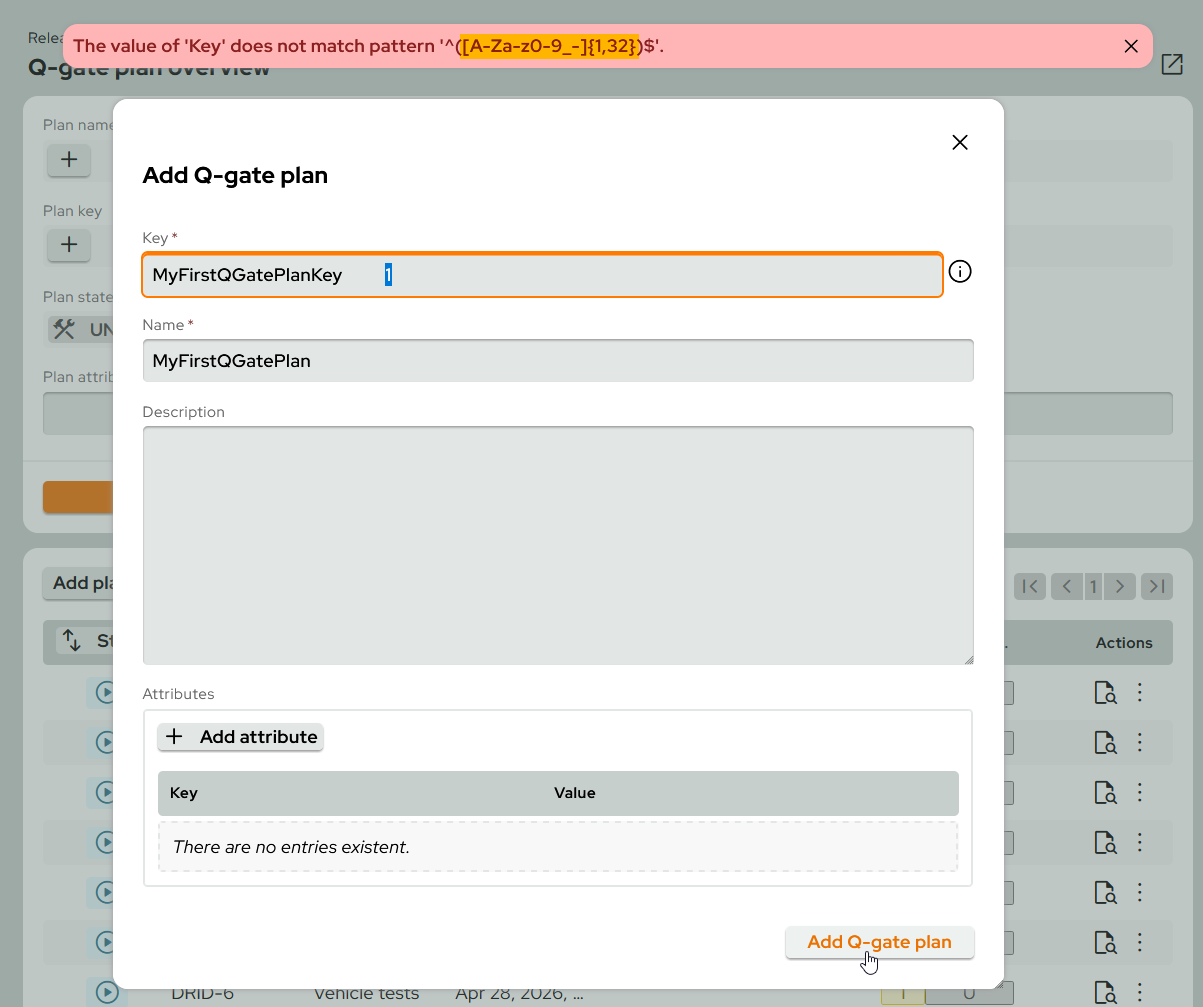Submit with the Add Q-gate plan button

coord(880,942)
